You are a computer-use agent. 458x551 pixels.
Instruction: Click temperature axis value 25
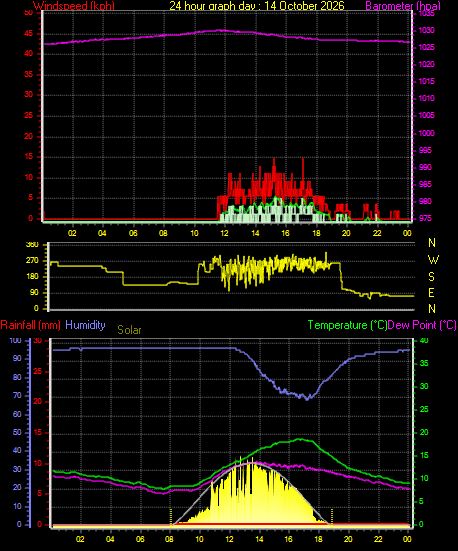(x=424, y=409)
